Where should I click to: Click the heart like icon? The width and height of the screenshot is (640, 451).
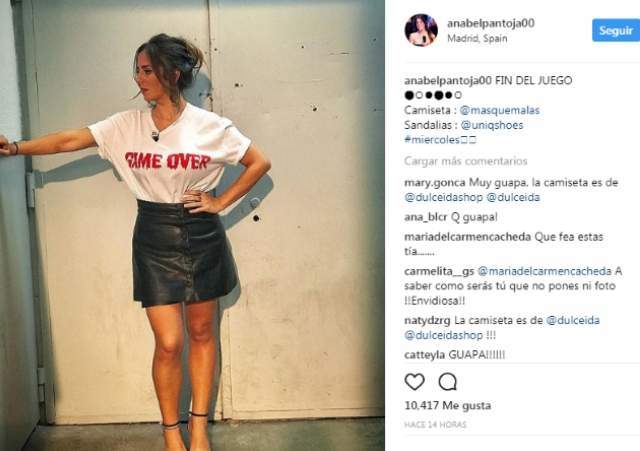pos(414,382)
